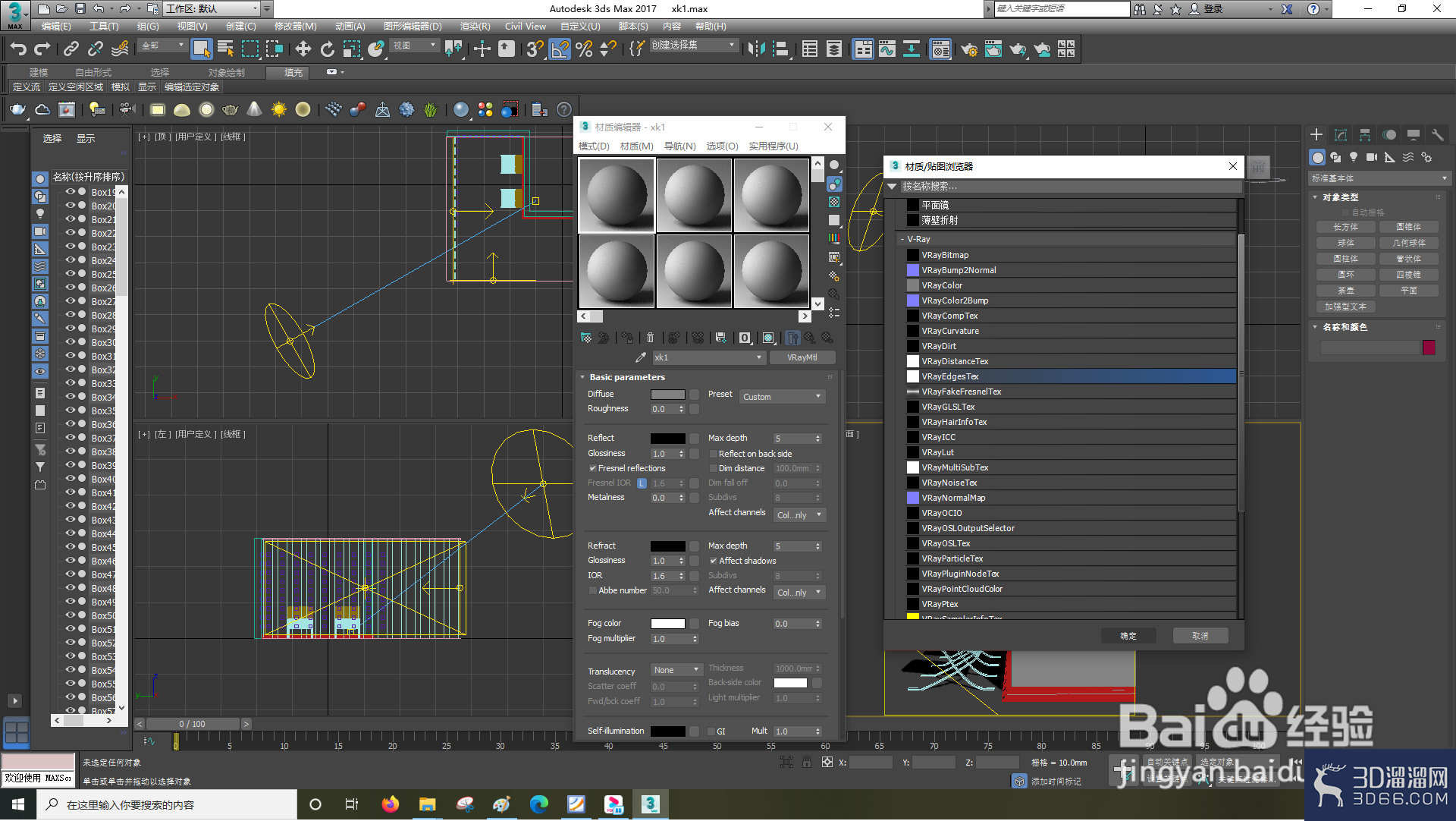Click the 按名称搜索 search field
This screenshot has height=821, width=1456.
1070,187
